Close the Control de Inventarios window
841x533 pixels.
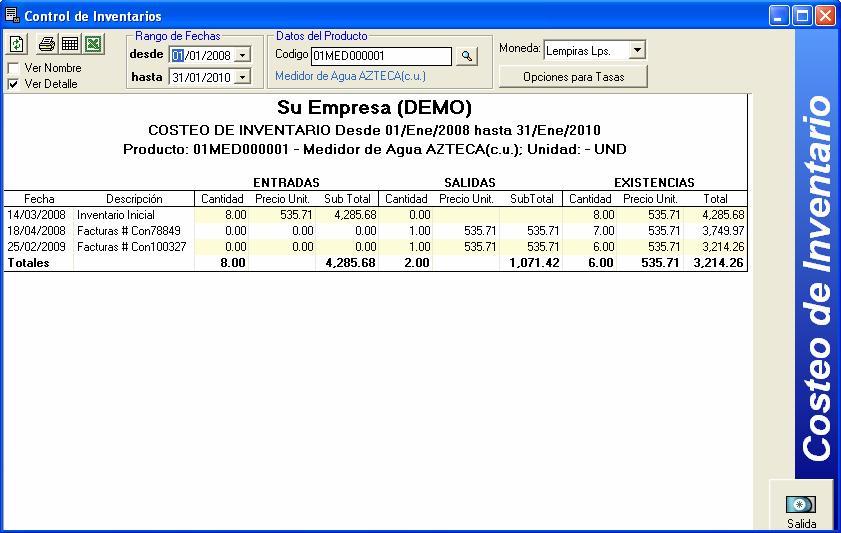[x=826, y=16]
